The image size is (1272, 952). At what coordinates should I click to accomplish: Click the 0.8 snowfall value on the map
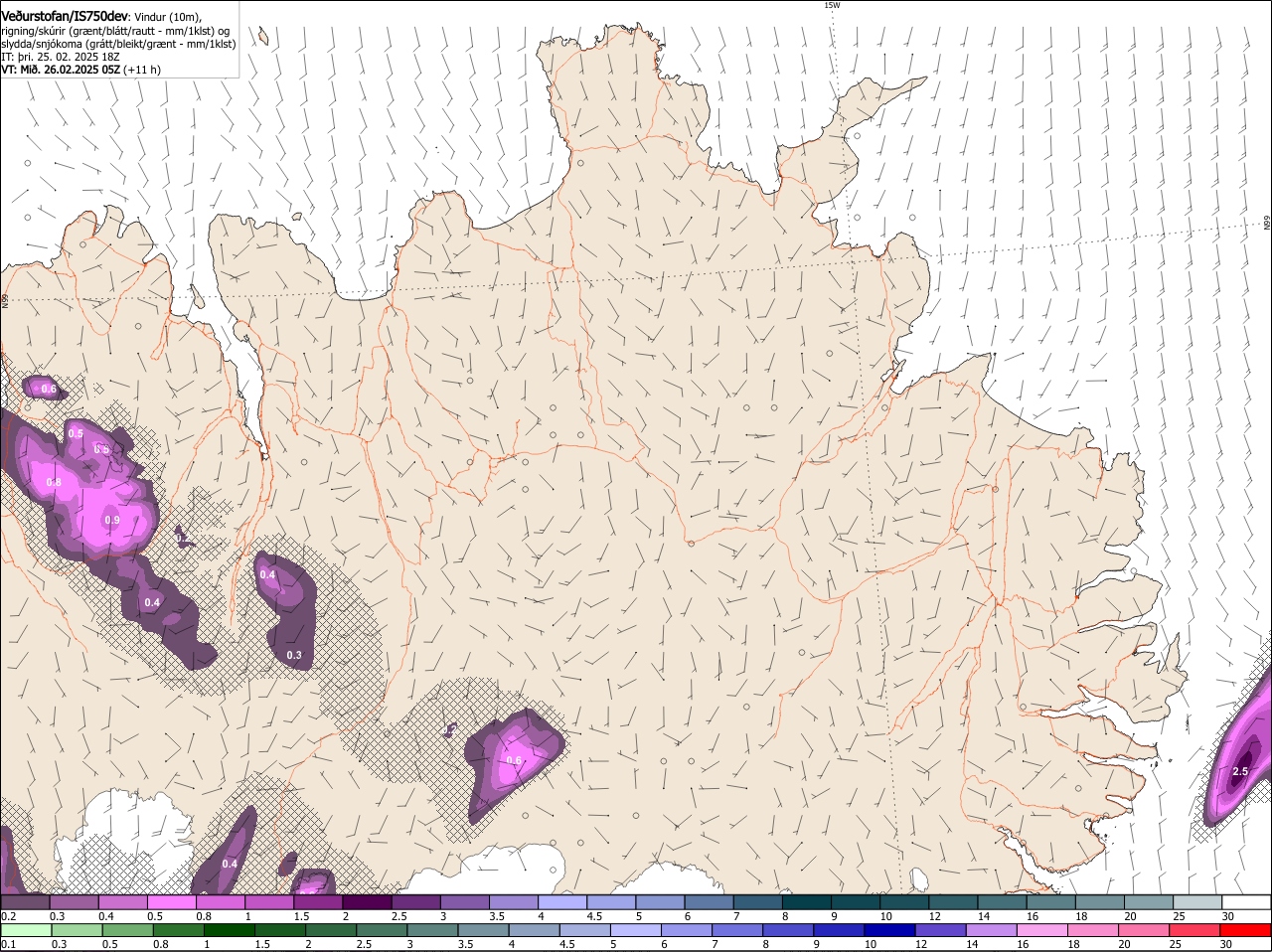(x=54, y=482)
